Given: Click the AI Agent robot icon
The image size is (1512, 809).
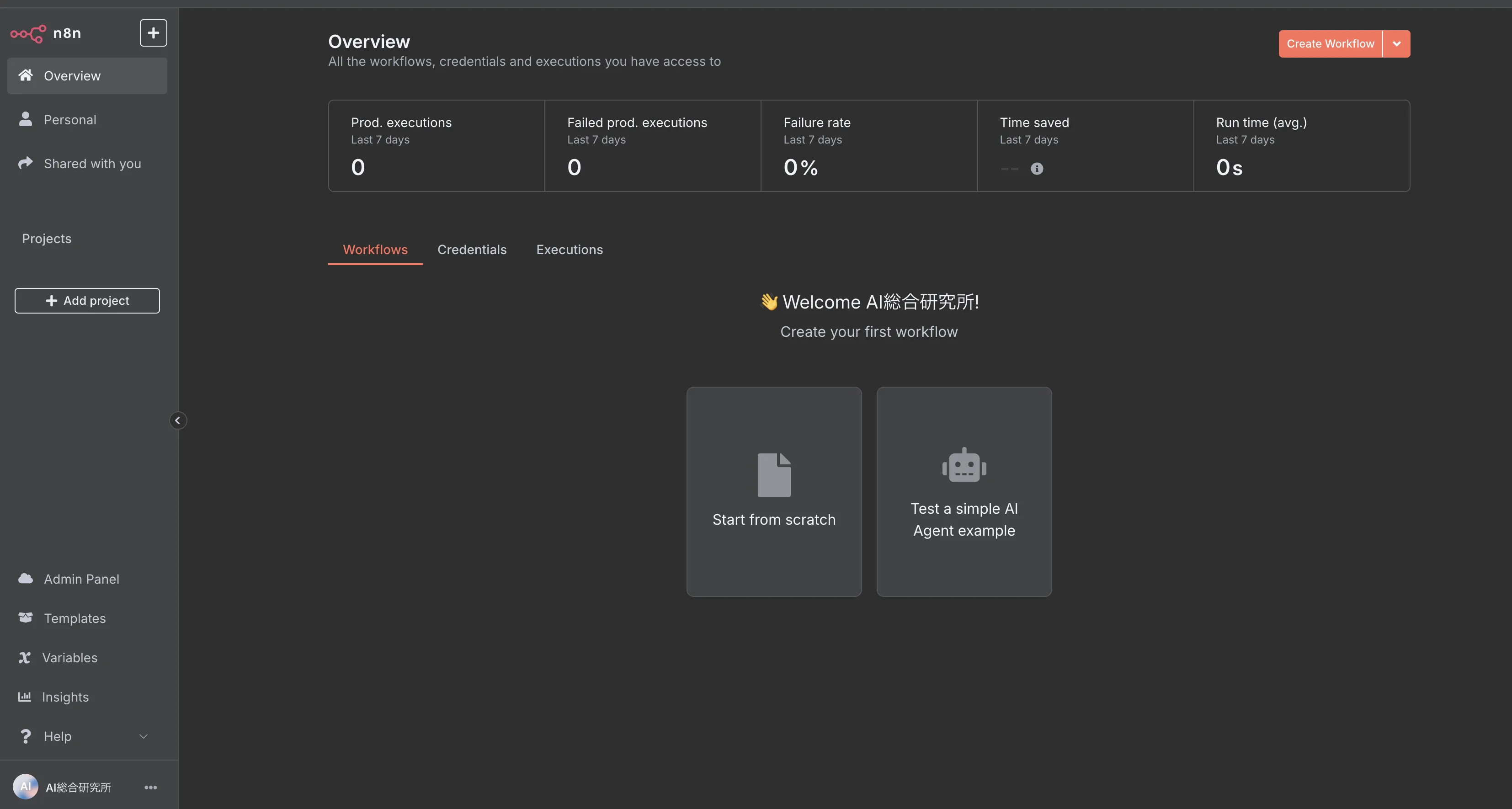Looking at the screenshot, I should [x=964, y=465].
